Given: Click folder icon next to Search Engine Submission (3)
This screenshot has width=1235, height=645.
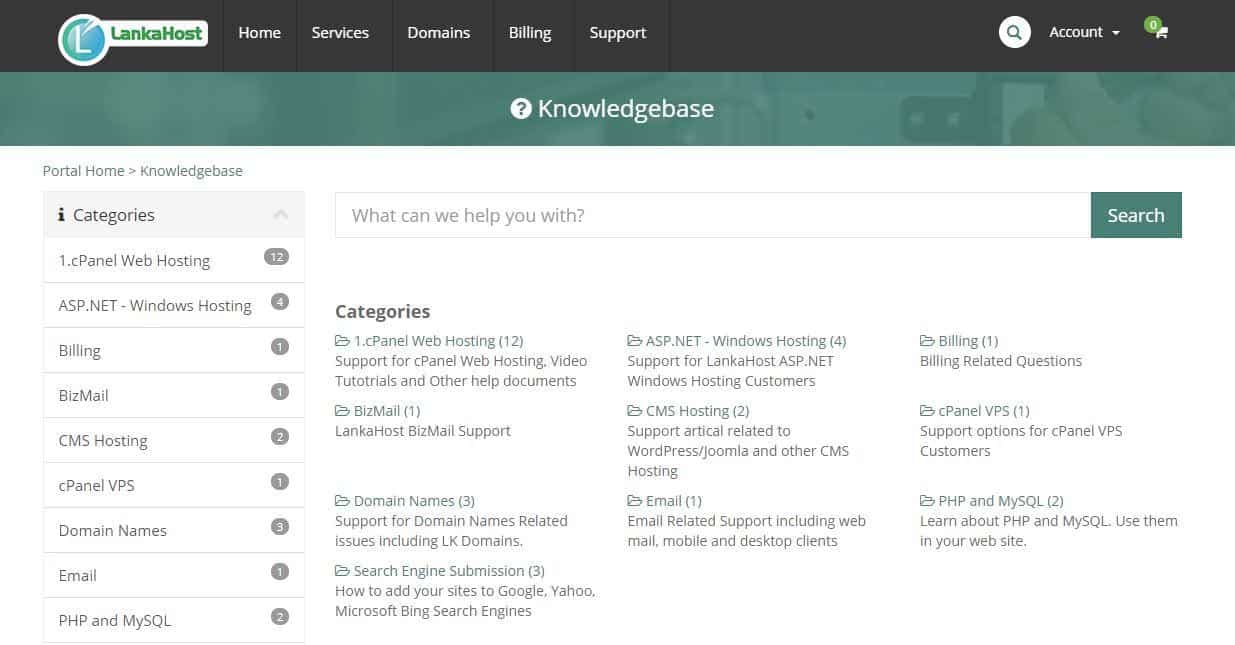Looking at the screenshot, I should point(342,571).
